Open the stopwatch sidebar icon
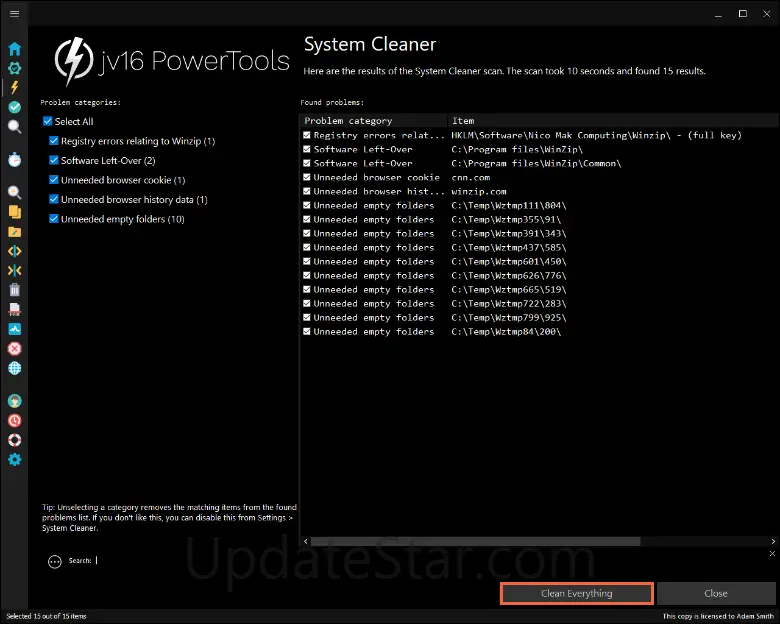 [14, 159]
